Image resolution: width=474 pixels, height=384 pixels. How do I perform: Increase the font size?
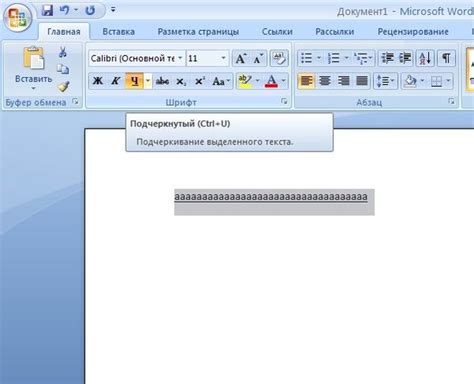[241, 59]
